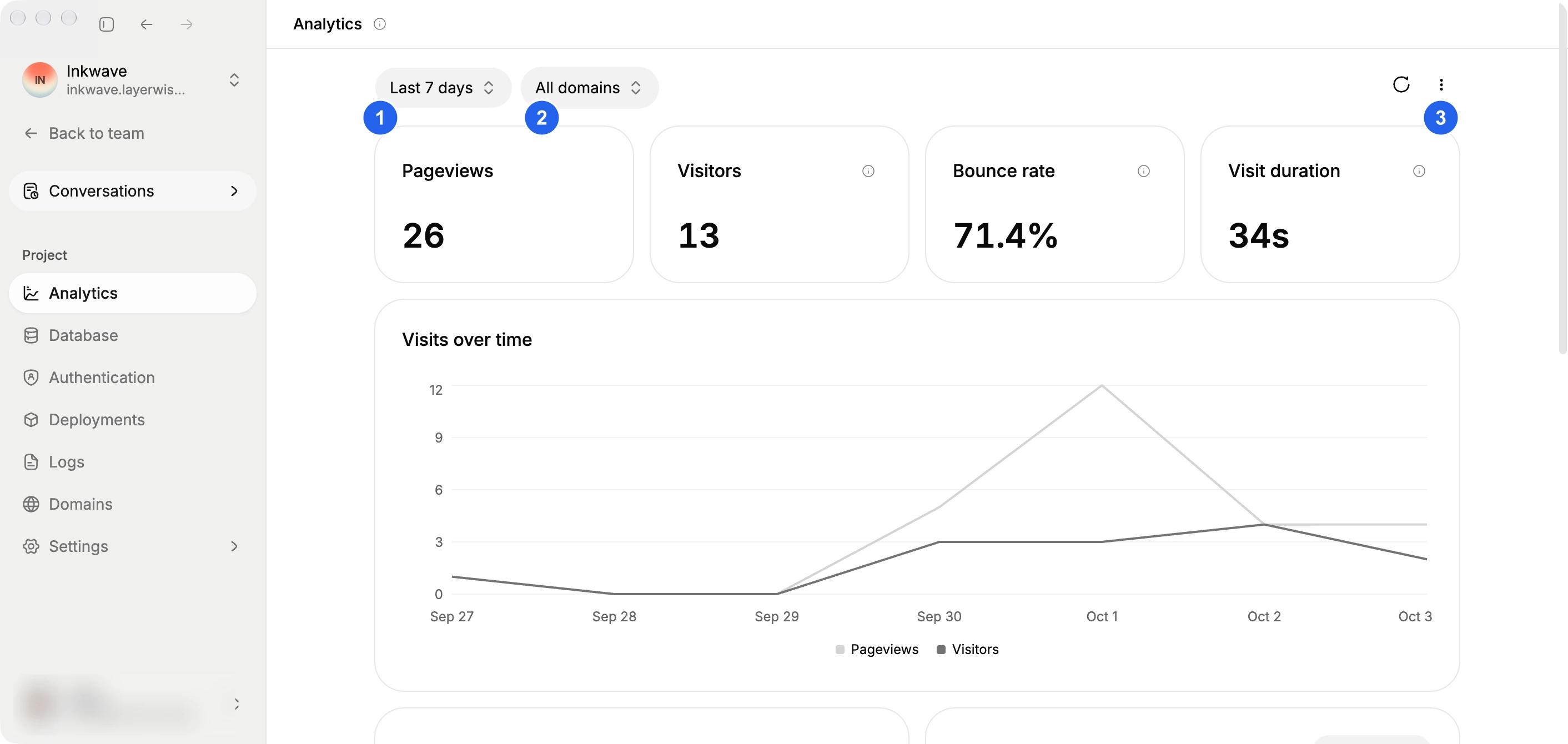1568x744 pixels.
Task: Open the Inkwave project switcher chevrons
Action: coord(234,80)
